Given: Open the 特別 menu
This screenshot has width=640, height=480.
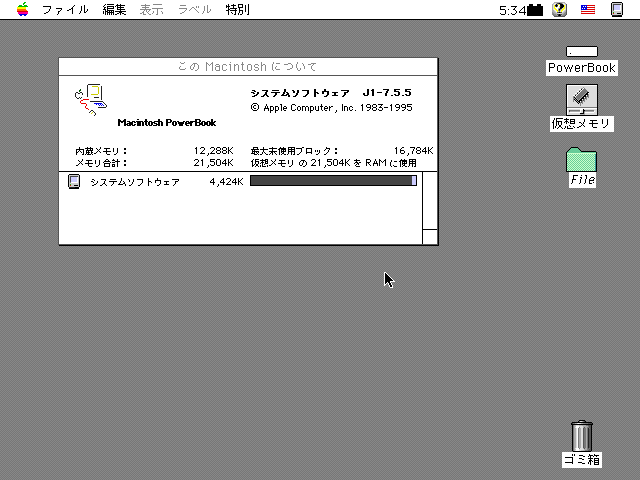Looking at the screenshot, I should [238, 9].
